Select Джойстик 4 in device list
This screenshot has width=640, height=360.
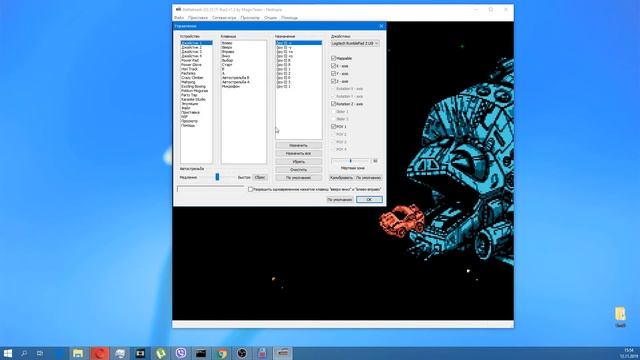196,56
